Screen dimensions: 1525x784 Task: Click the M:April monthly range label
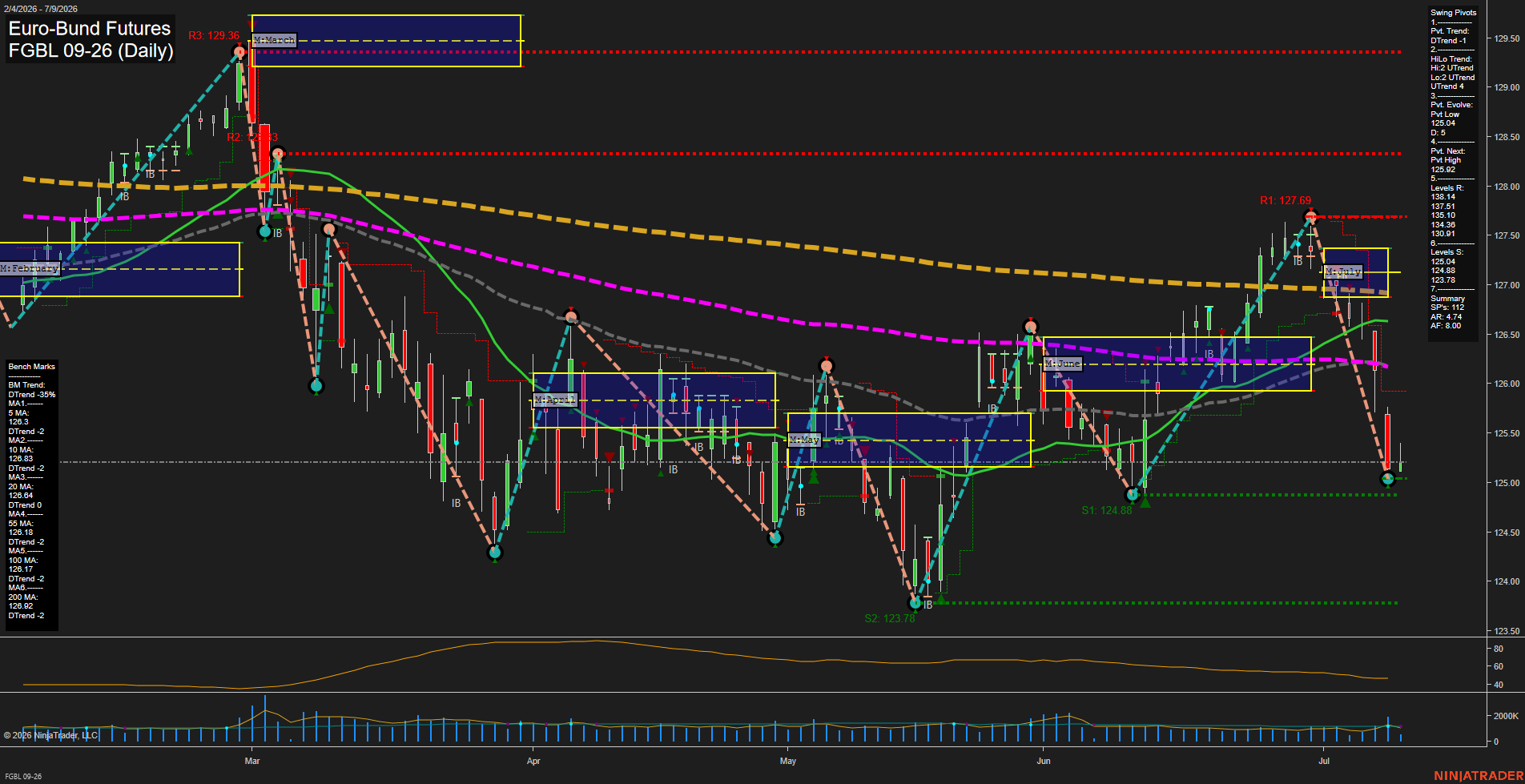click(x=554, y=400)
